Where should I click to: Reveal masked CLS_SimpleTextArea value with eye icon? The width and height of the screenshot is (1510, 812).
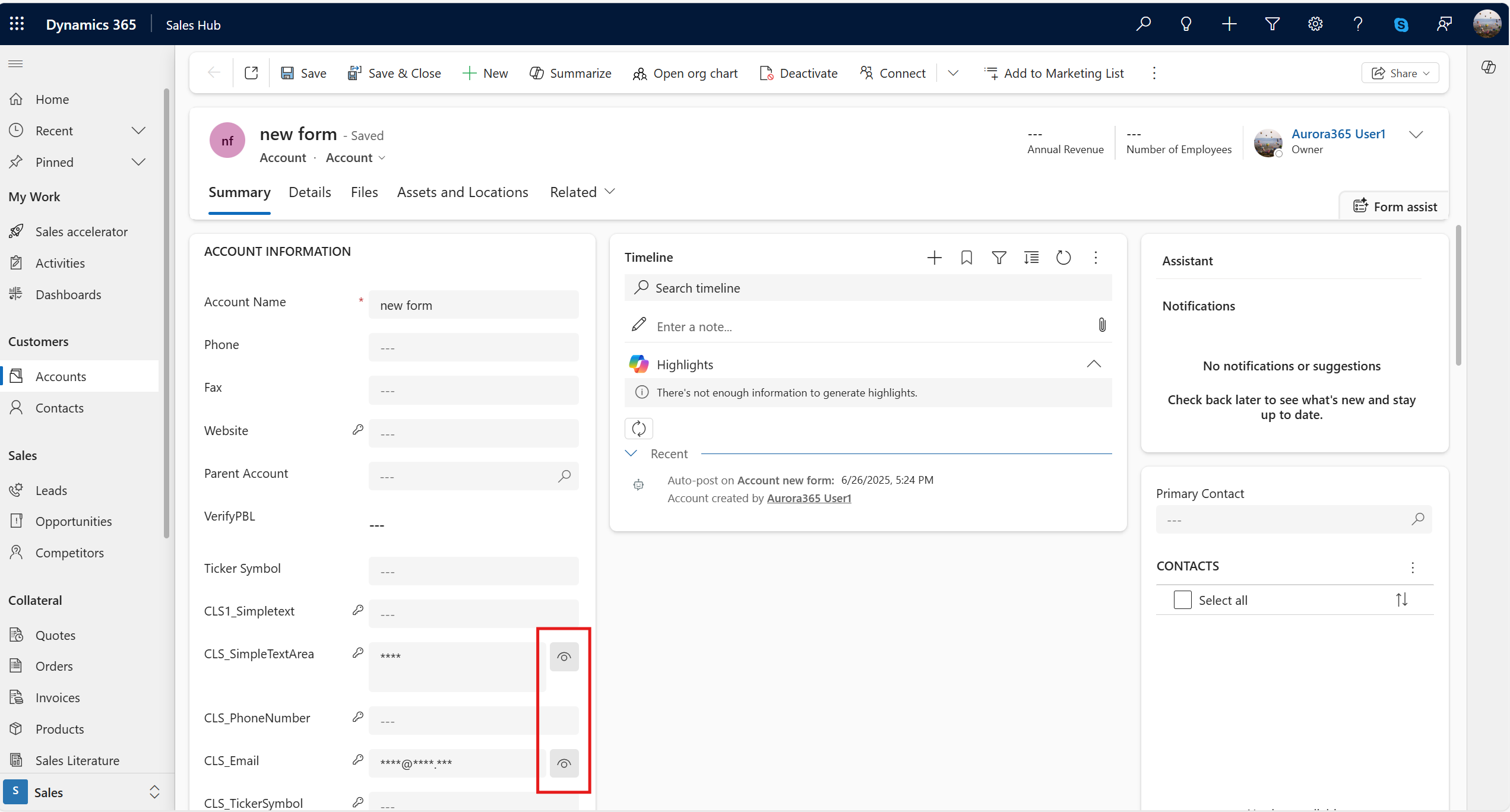point(564,657)
